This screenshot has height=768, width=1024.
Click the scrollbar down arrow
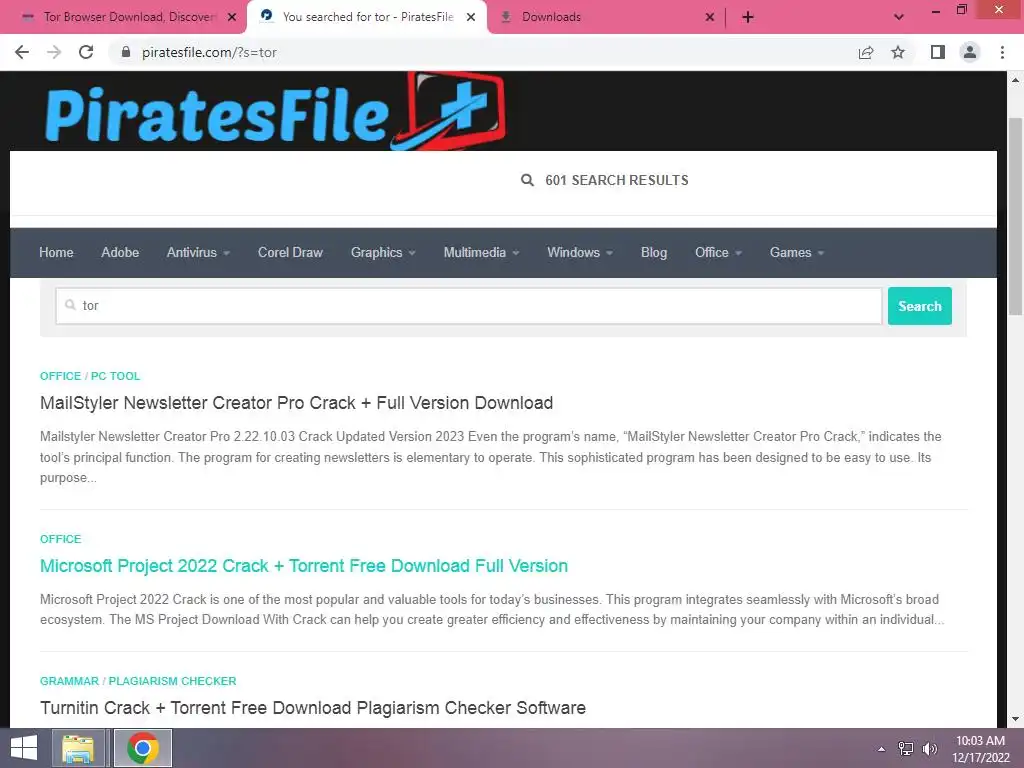point(1015,719)
